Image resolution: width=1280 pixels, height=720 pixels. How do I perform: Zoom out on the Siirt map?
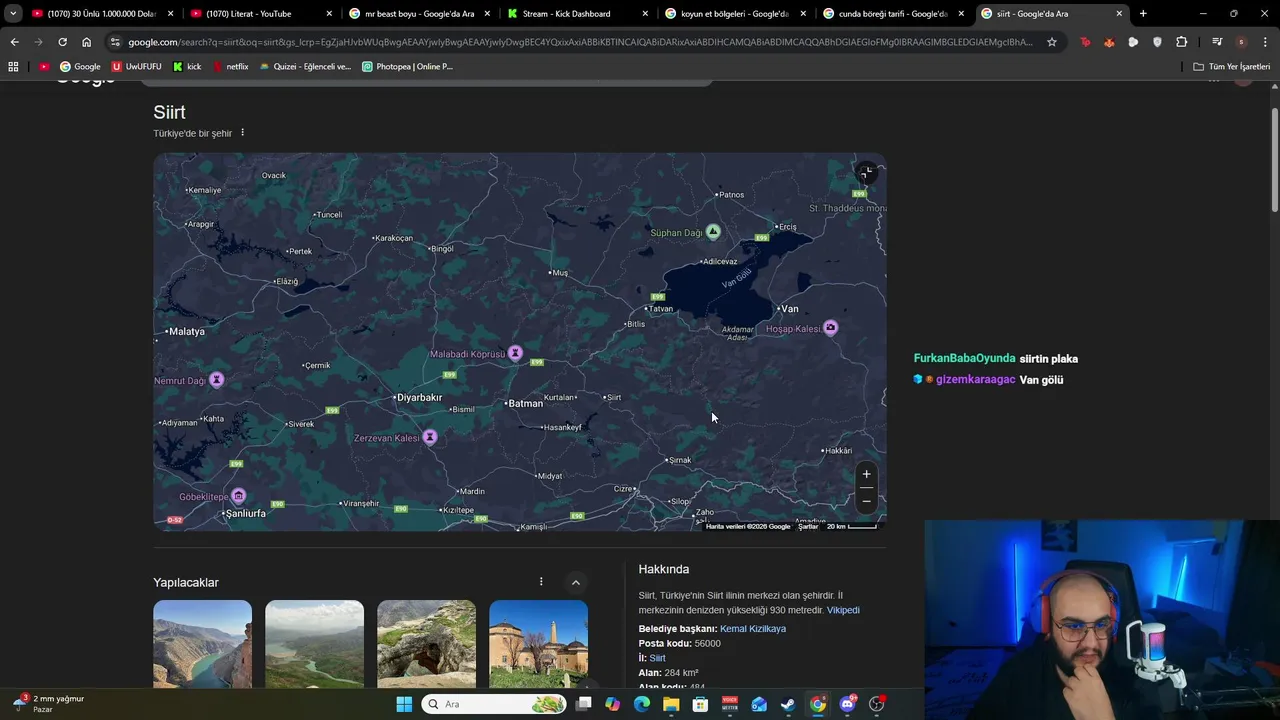pos(866,500)
